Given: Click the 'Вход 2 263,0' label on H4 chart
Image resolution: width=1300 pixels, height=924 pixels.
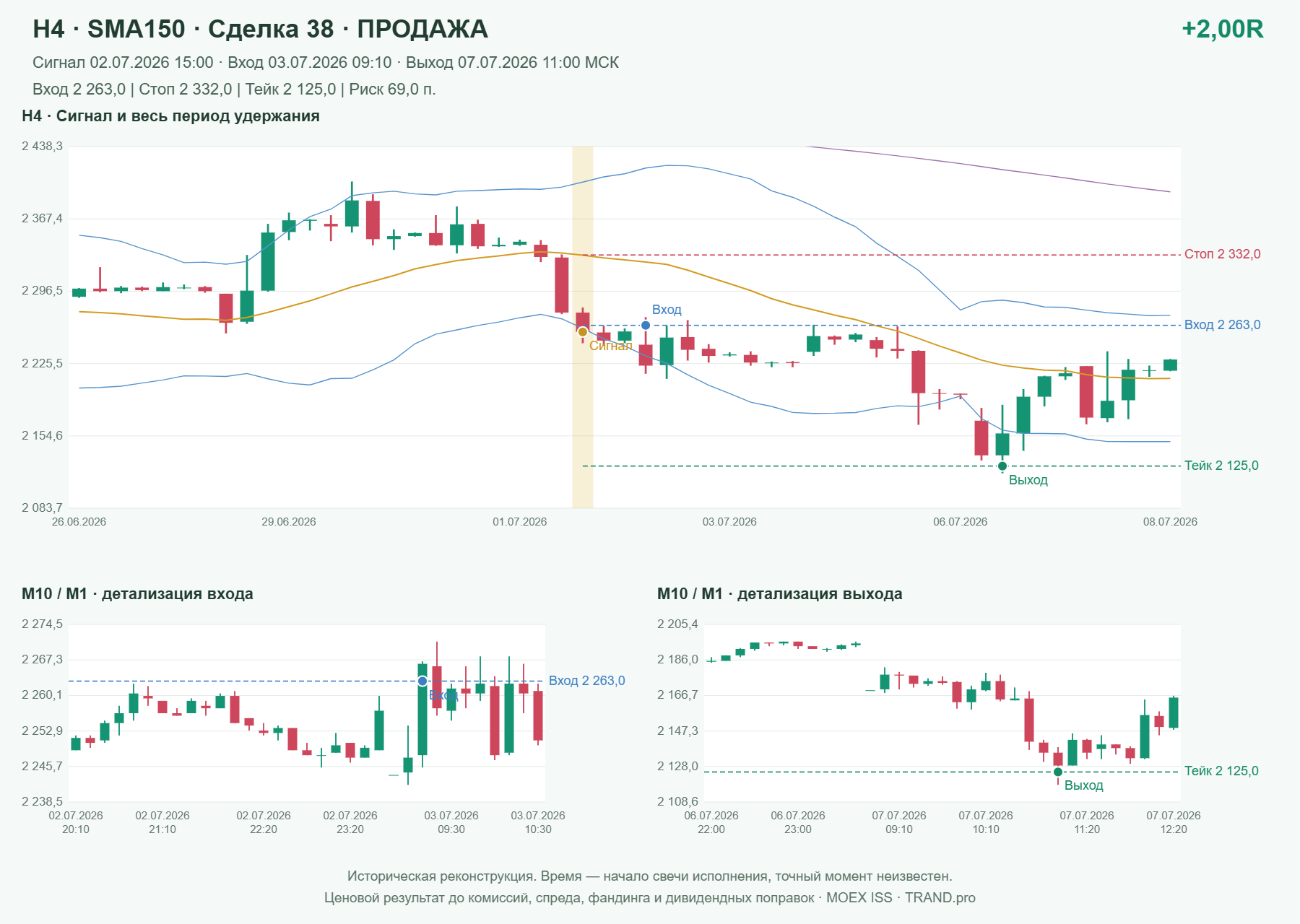Looking at the screenshot, I should pos(1222,325).
